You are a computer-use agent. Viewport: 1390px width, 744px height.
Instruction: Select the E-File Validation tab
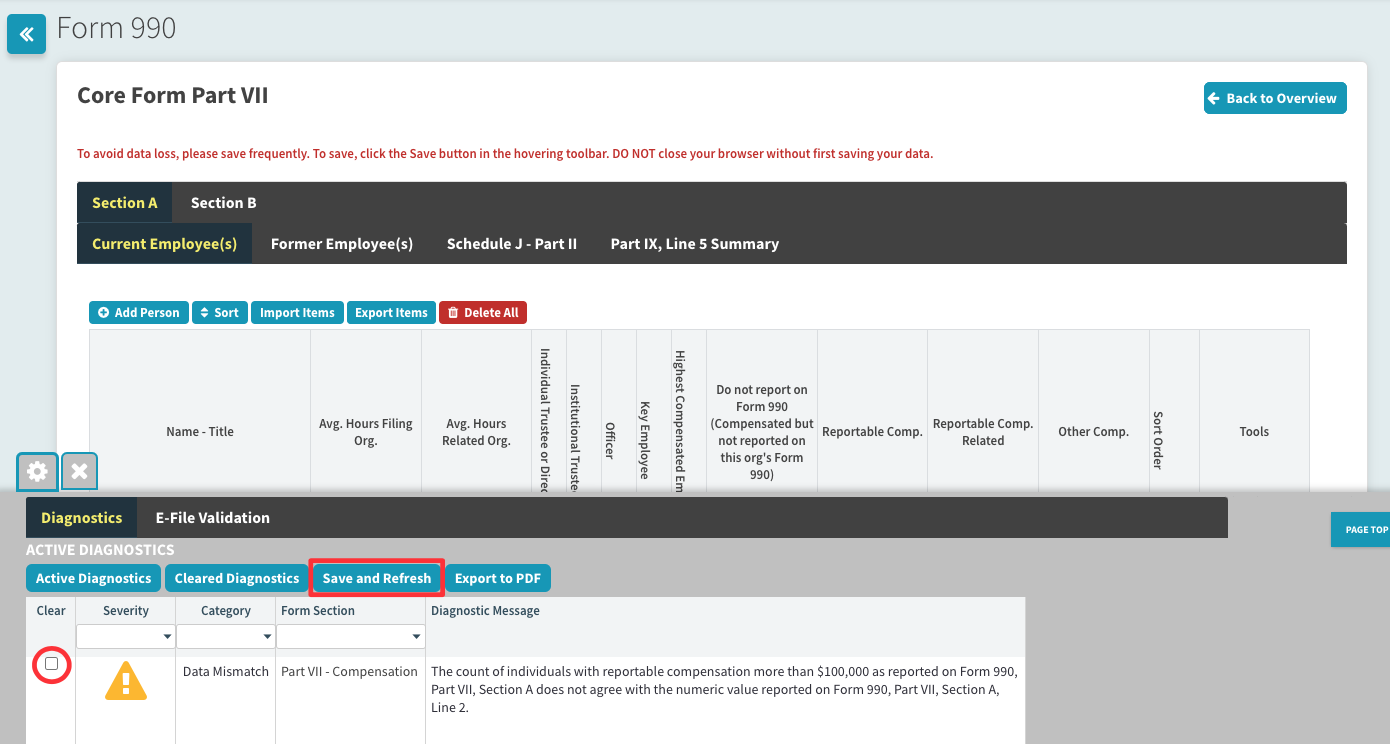212,518
